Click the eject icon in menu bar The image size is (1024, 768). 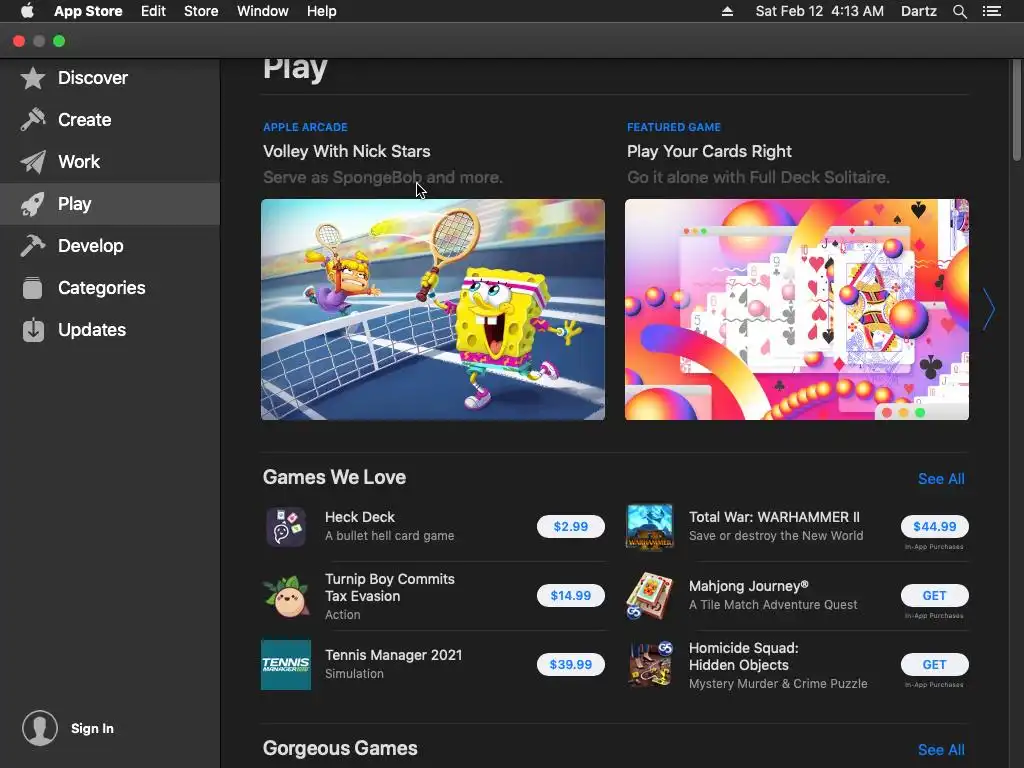click(x=728, y=11)
